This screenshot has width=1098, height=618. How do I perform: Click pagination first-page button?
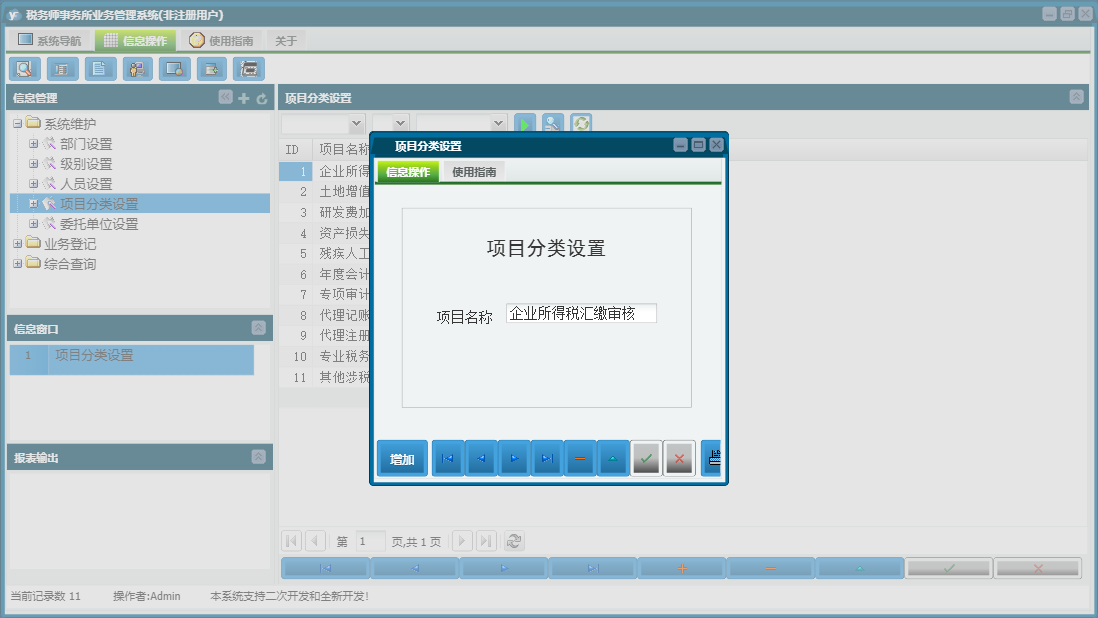click(x=291, y=541)
